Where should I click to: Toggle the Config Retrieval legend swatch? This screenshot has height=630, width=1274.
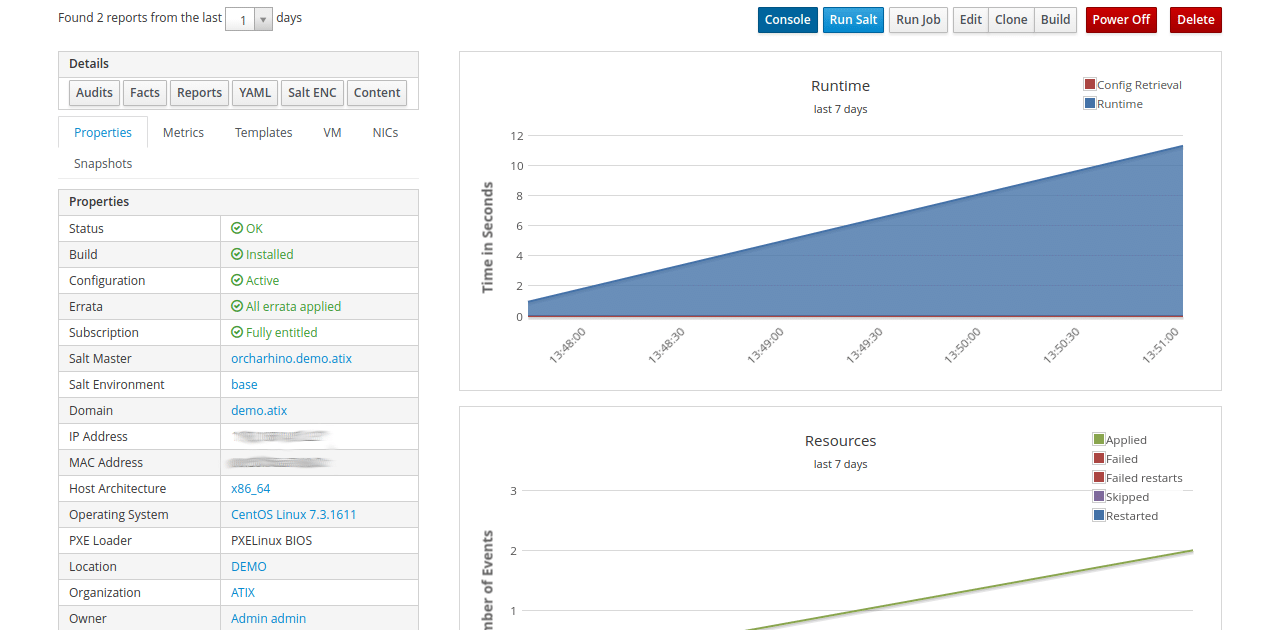coord(1090,85)
